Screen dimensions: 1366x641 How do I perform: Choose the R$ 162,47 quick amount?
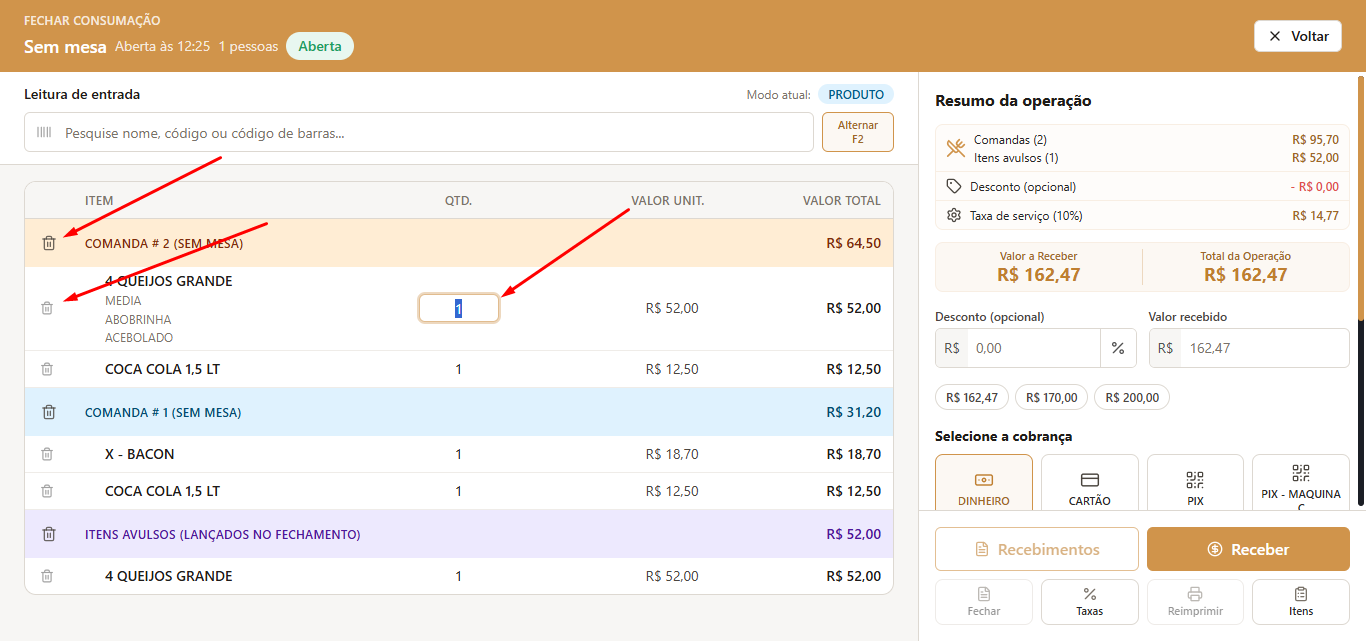[x=972, y=397]
